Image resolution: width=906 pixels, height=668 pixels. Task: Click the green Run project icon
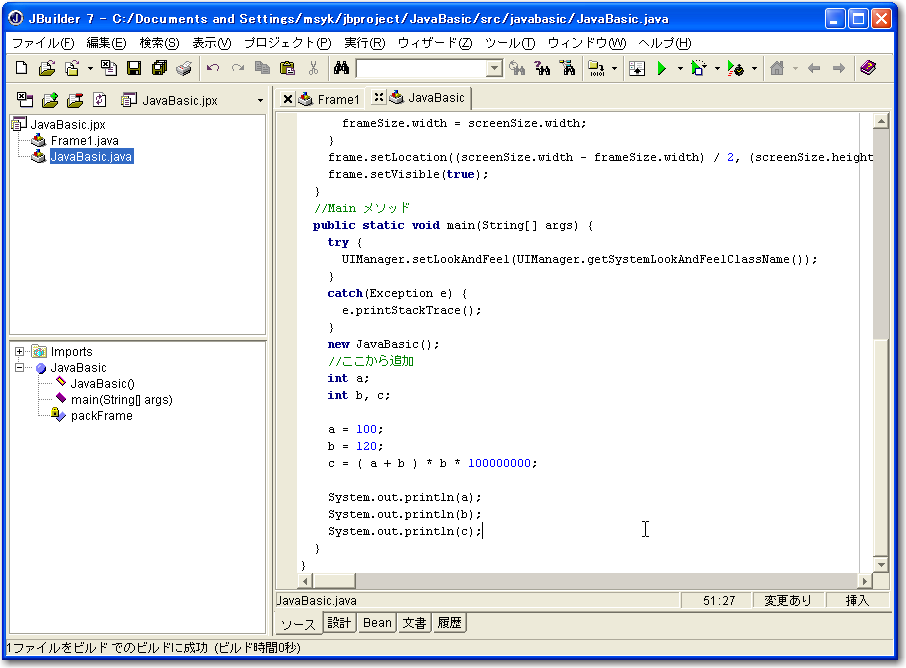tap(661, 68)
